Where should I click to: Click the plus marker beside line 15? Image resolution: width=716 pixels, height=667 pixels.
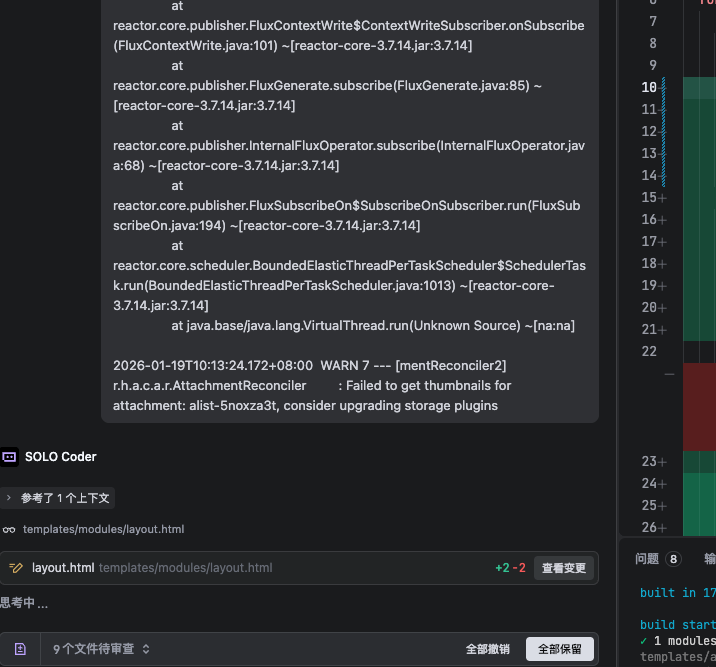tap(662, 198)
